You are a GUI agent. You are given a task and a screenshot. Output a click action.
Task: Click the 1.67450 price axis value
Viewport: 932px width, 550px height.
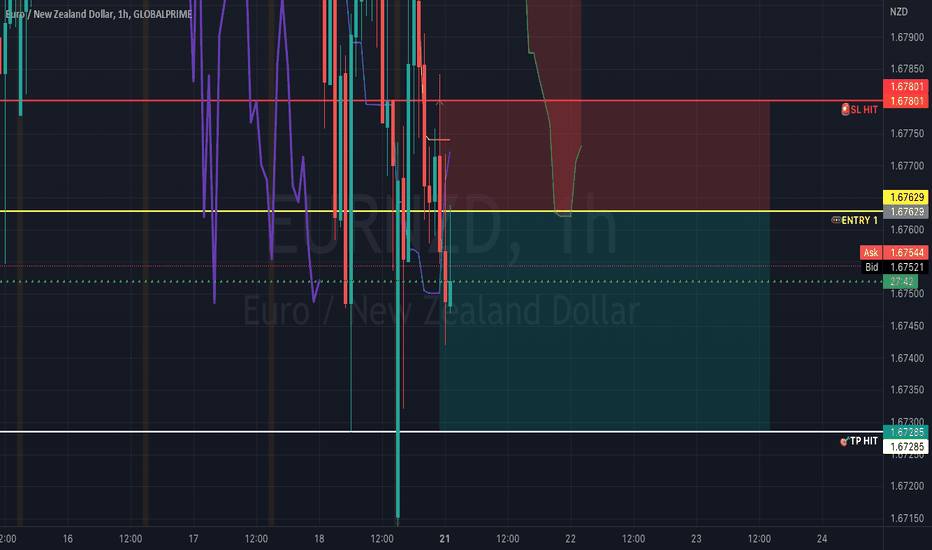click(x=907, y=326)
